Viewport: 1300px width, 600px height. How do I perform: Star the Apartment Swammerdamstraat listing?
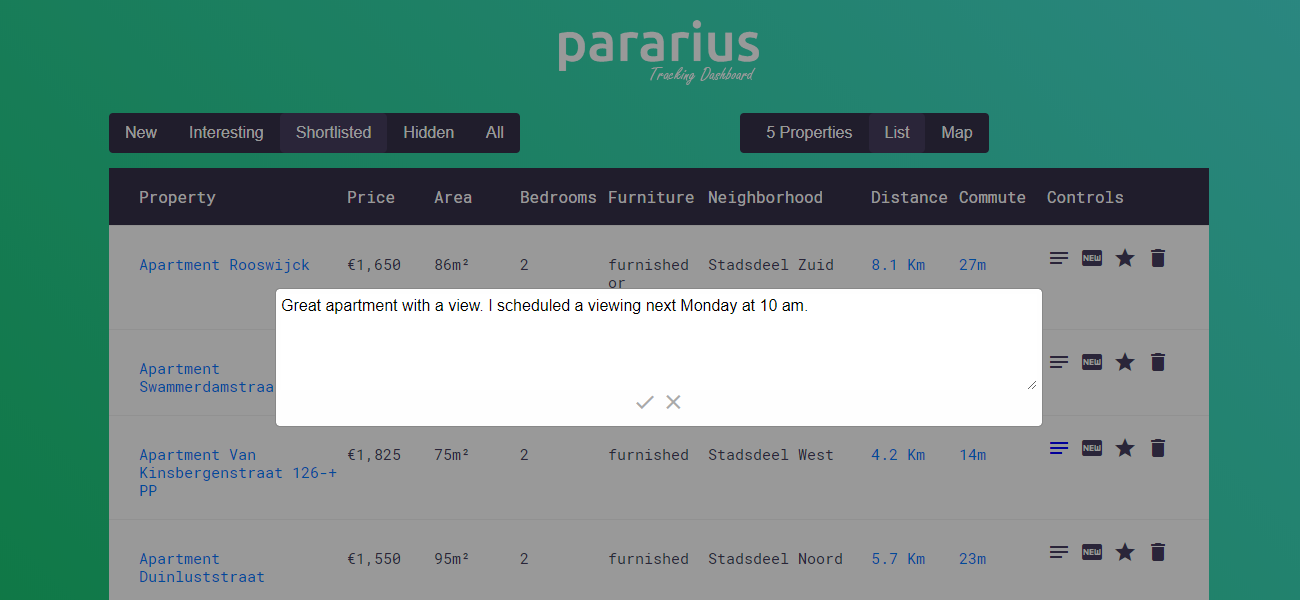[x=1125, y=362]
